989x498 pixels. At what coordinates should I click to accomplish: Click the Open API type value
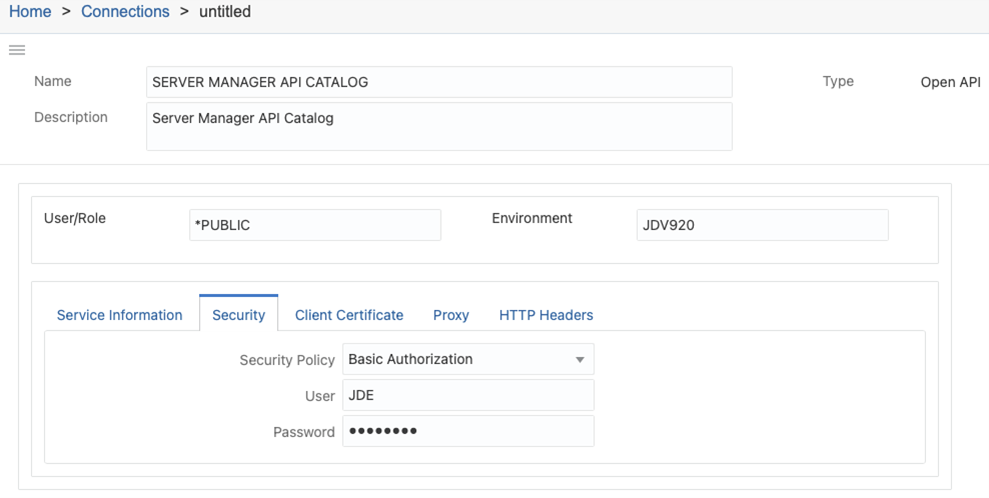pyautogui.click(x=951, y=82)
